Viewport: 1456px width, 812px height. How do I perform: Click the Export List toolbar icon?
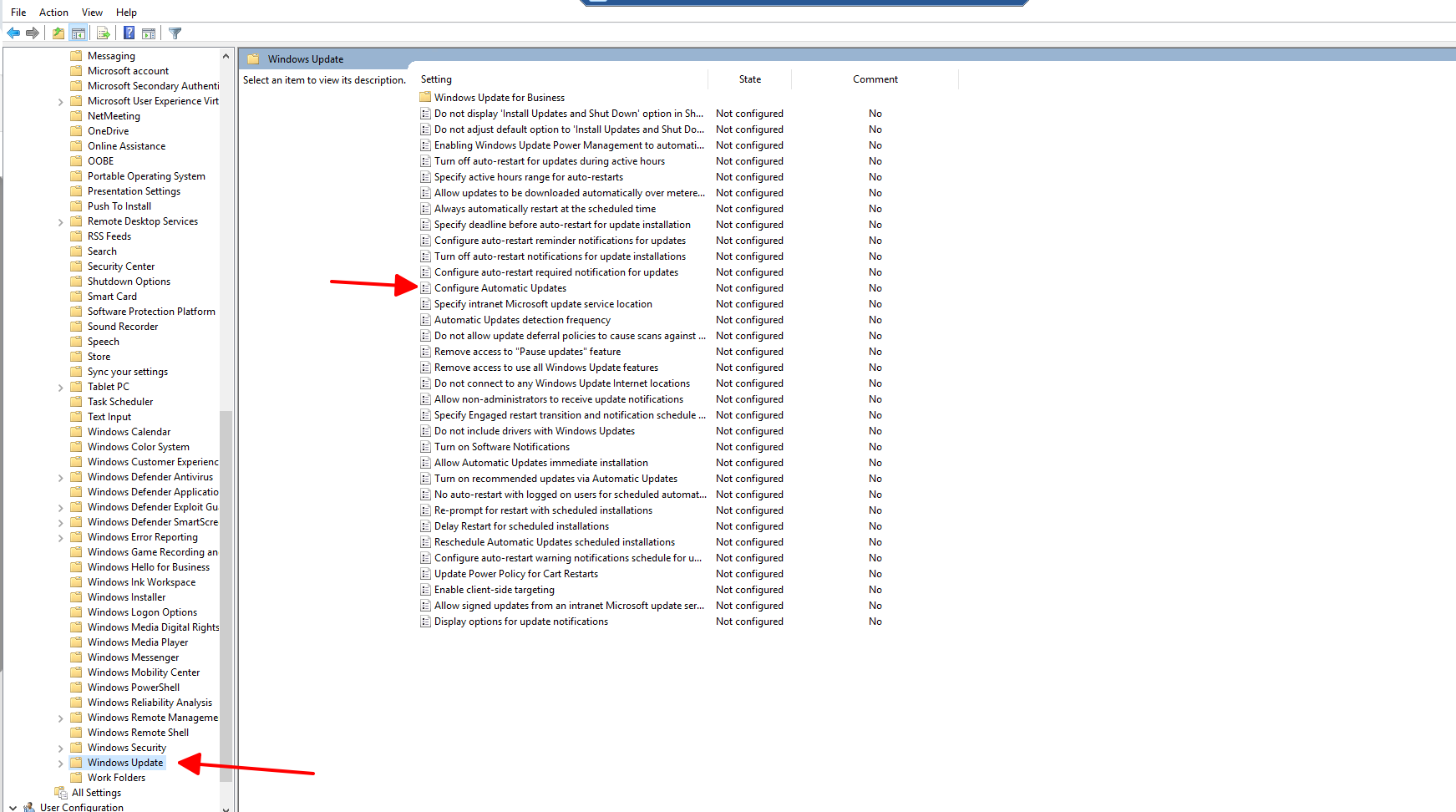[104, 33]
